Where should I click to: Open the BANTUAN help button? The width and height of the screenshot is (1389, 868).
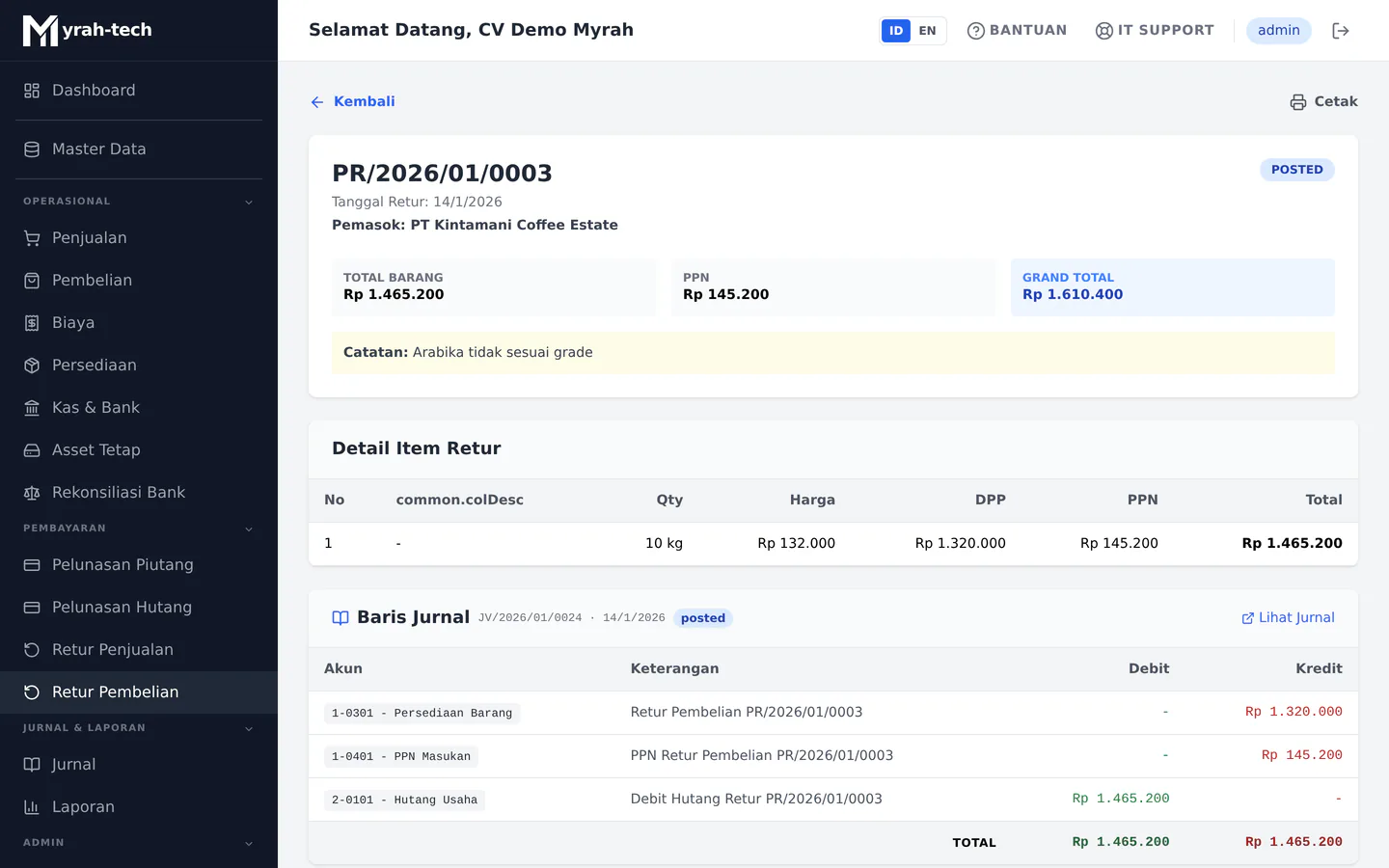(1017, 31)
